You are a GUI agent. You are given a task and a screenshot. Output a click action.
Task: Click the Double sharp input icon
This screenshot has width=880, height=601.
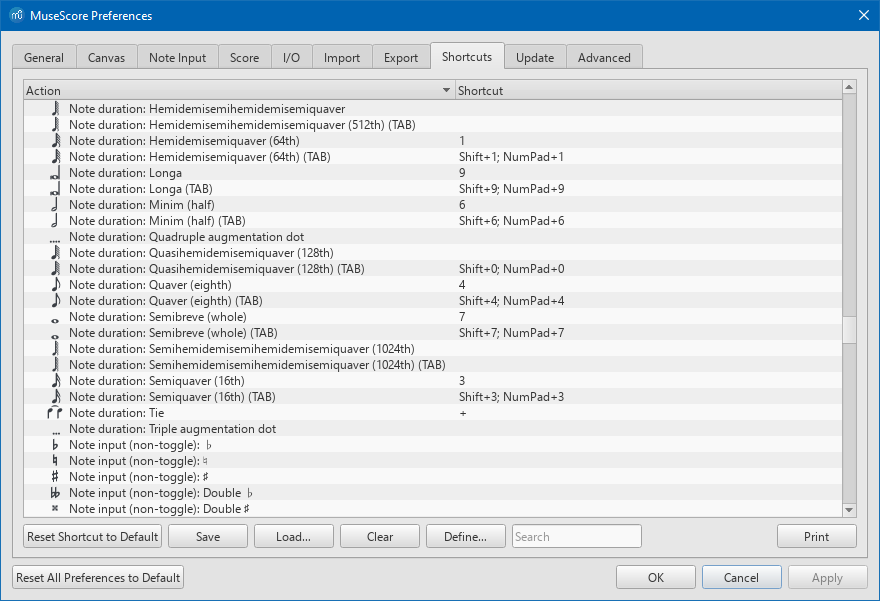(55, 508)
